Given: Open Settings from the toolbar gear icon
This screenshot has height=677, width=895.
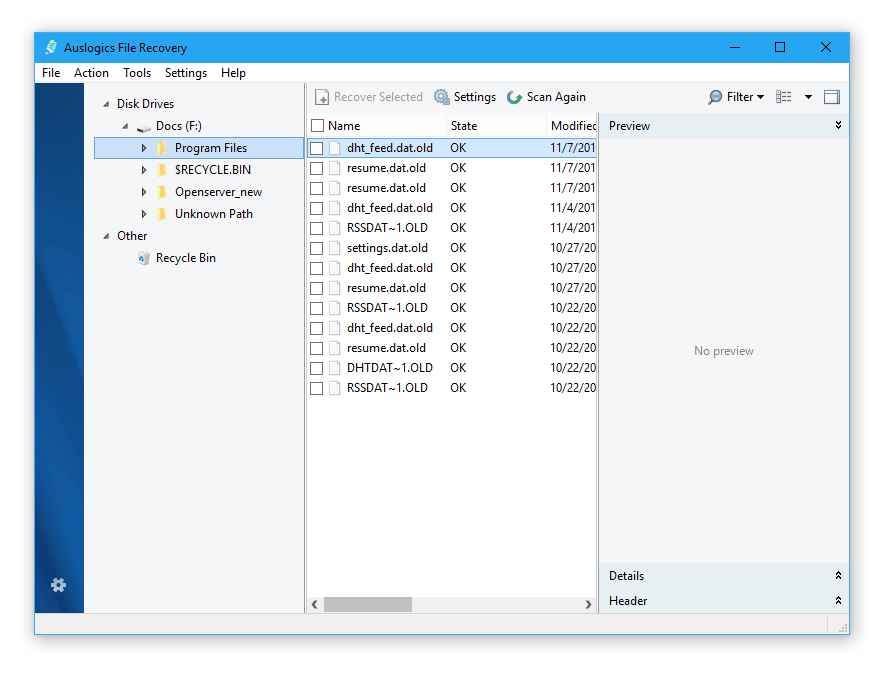Looking at the screenshot, I should click(441, 97).
